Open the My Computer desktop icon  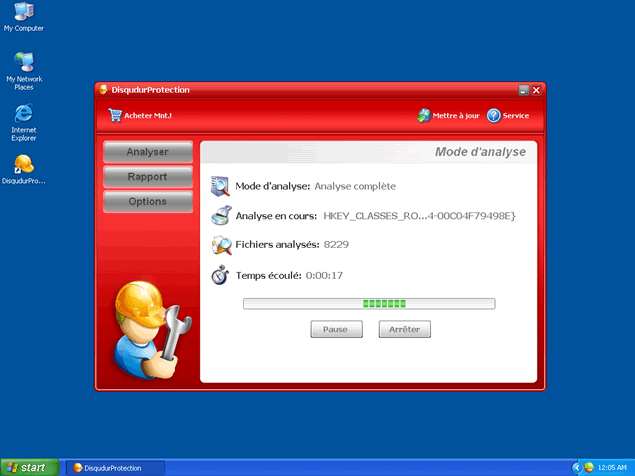point(24,13)
